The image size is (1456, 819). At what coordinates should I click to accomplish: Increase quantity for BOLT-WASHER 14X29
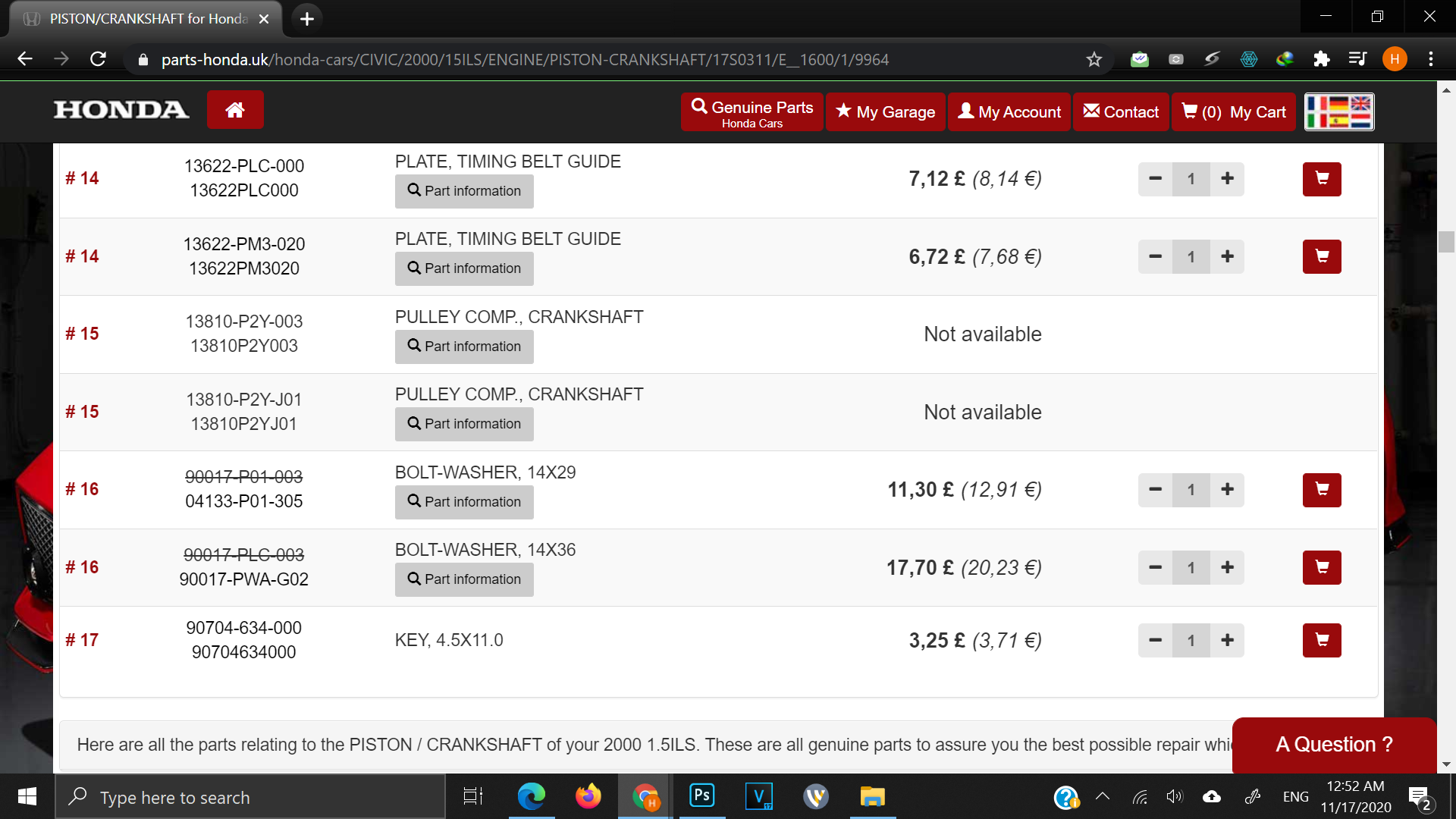(x=1227, y=490)
